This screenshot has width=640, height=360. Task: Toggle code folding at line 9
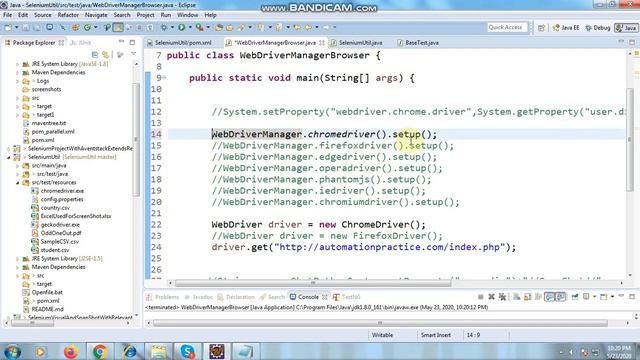(x=164, y=78)
